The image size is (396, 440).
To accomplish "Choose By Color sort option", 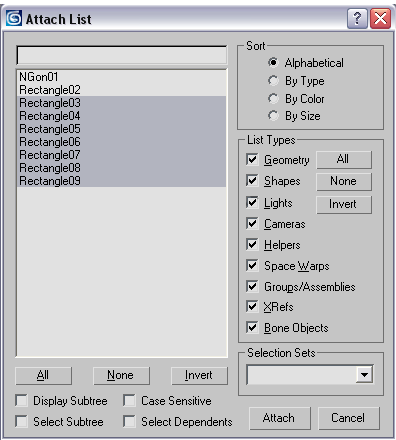I will click(x=273, y=99).
